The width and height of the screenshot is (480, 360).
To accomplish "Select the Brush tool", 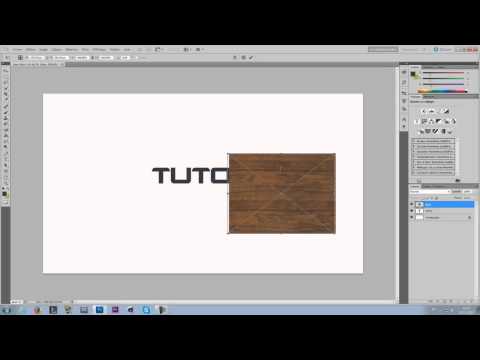I will click(x=6, y=112).
